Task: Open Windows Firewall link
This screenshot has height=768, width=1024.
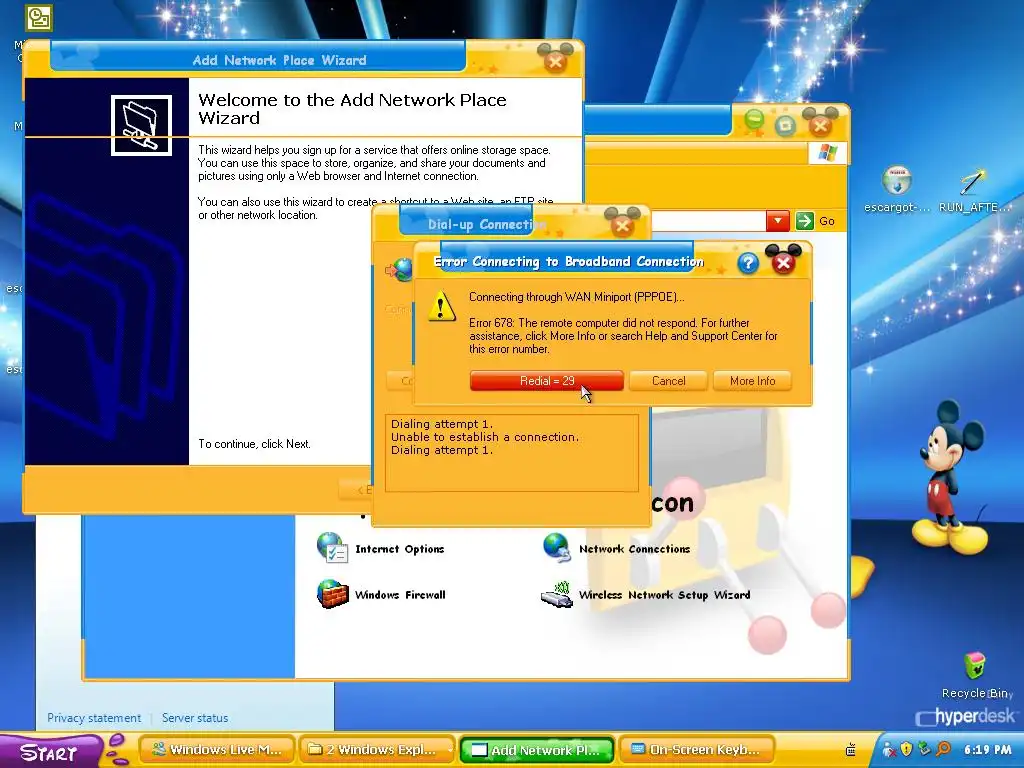Action: 400,595
